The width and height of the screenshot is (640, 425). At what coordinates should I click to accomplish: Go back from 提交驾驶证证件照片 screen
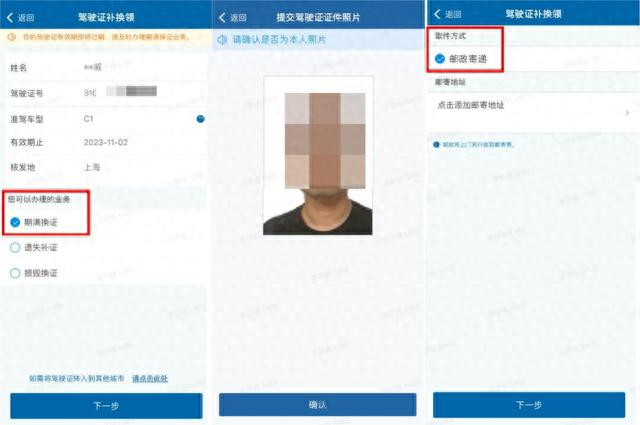[x=233, y=18]
